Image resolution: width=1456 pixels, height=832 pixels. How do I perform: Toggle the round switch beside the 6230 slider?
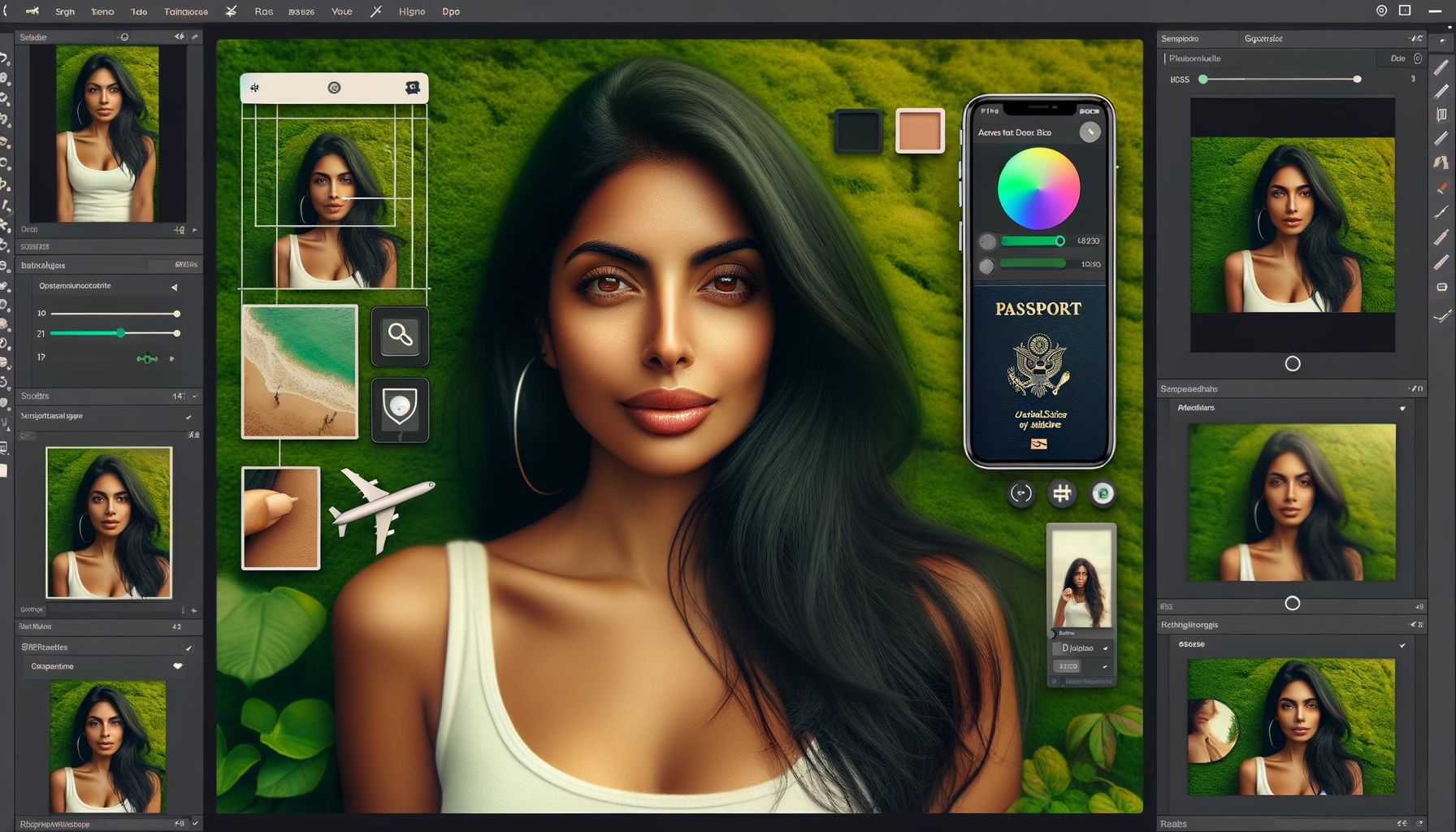(987, 241)
